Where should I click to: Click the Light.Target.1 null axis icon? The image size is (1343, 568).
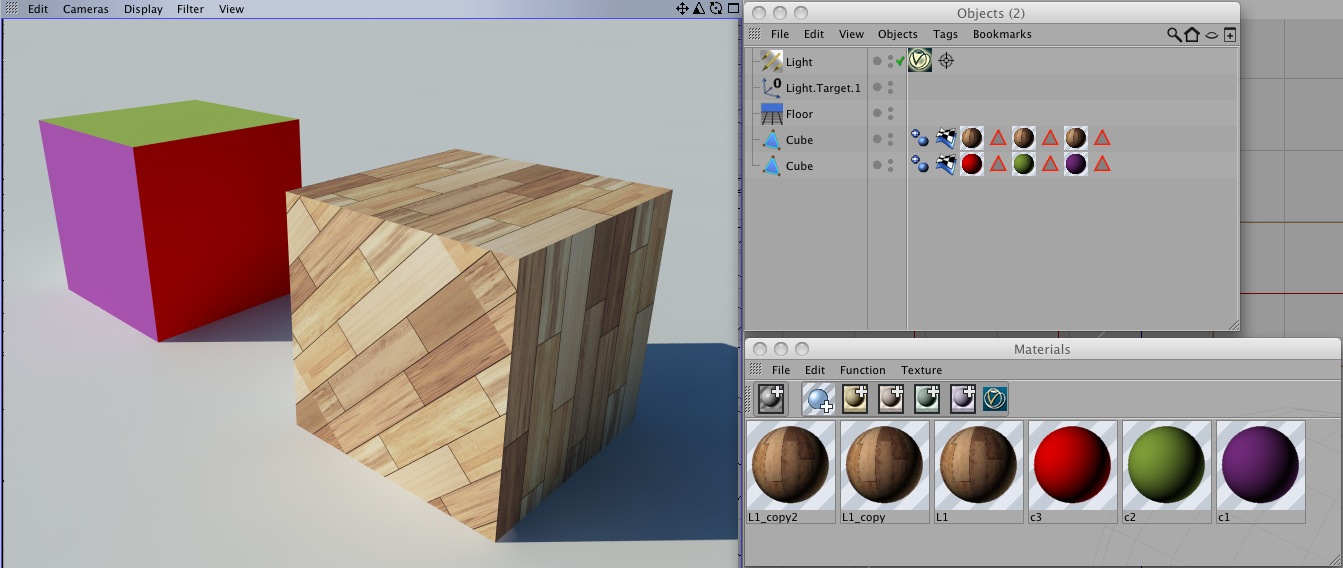pos(772,87)
